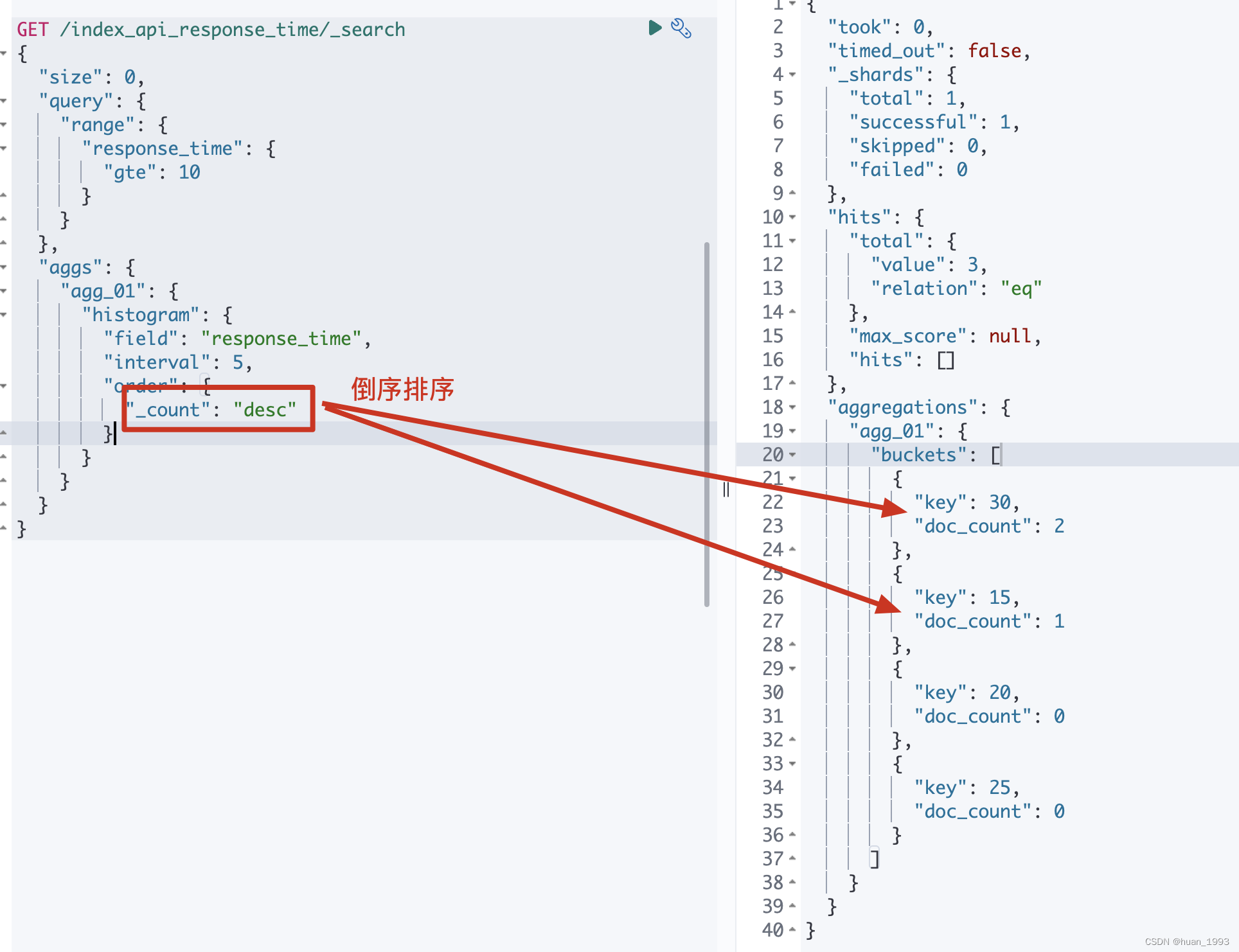Collapse the bucket fold on line 29

[792, 669]
